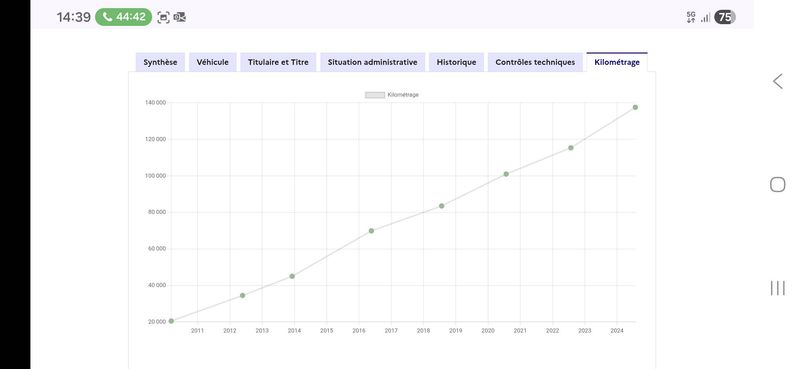This screenshot has width=800, height=369.
Task: Click the 140 000 y-axis label
Action: tap(156, 103)
